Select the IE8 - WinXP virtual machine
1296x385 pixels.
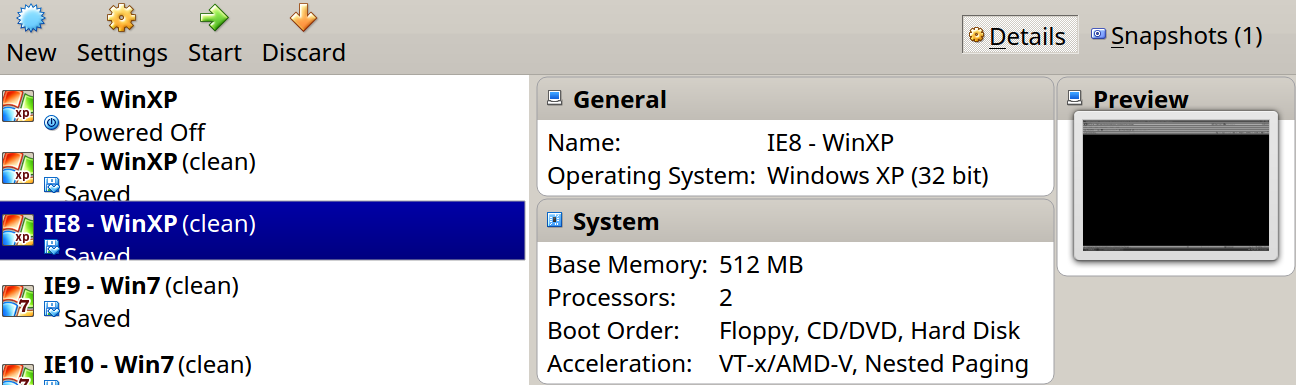point(263,231)
